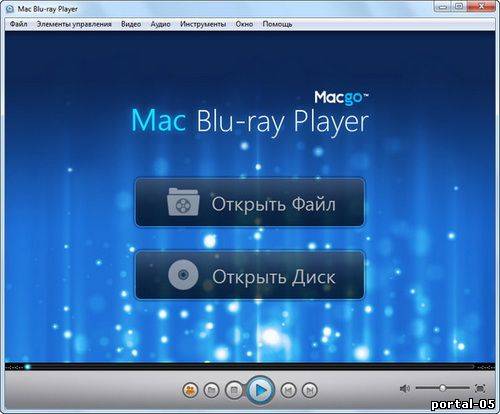Image resolution: width=500 pixels, height=414 pixels.
Task: Toggle full screen mode icon
Action: [480, 388]
